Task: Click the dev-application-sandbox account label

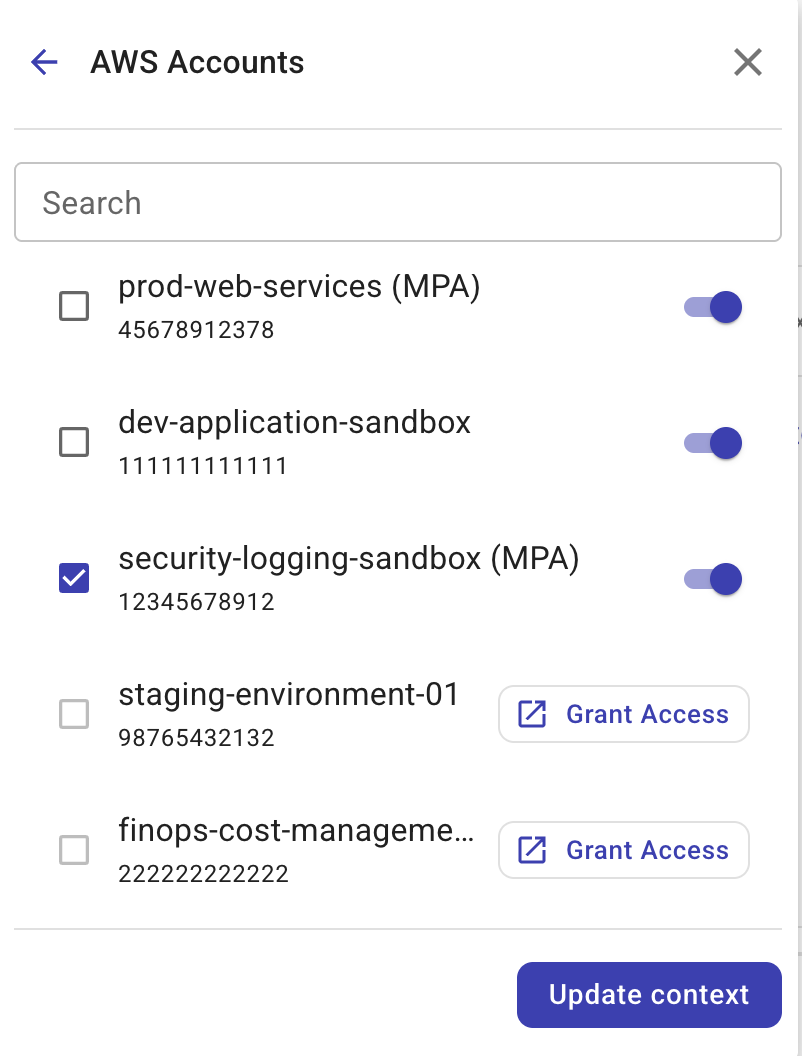Action: click(295, 423)
